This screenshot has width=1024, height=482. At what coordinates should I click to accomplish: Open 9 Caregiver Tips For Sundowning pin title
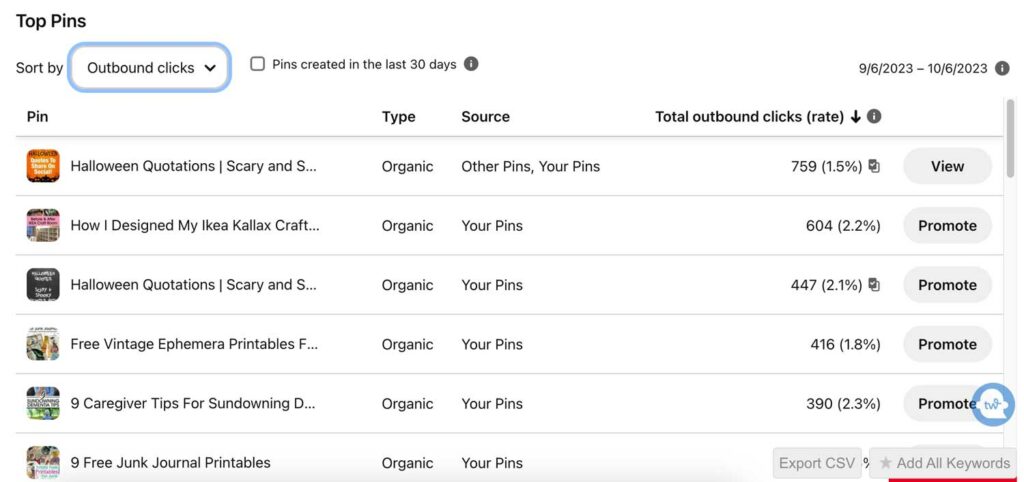[193, 404]
